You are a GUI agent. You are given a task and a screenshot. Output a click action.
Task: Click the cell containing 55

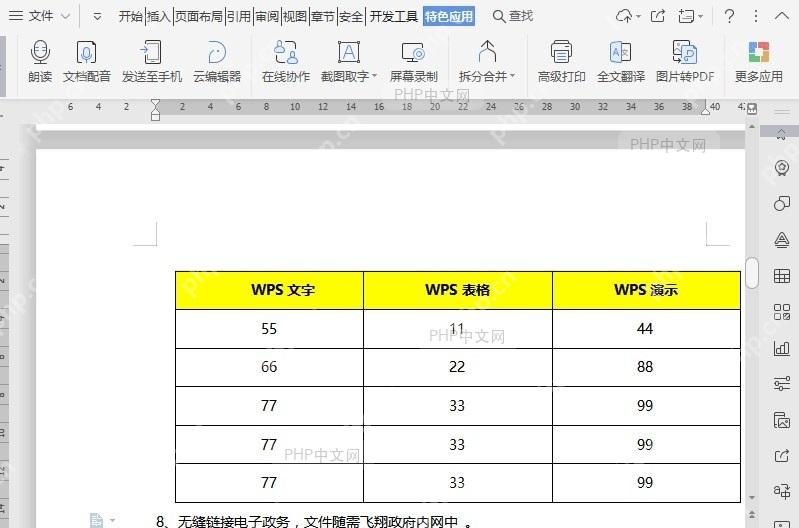[x=270, y=329]
